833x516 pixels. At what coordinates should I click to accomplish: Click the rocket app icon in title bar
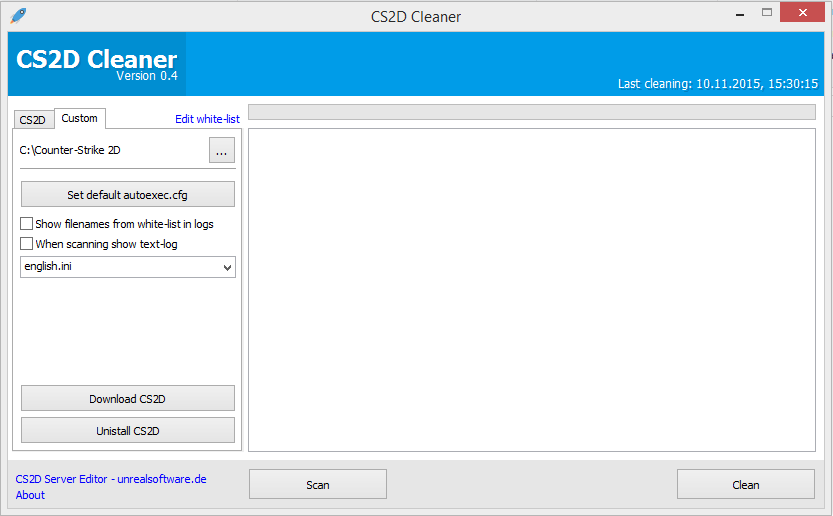pos(18,16)
